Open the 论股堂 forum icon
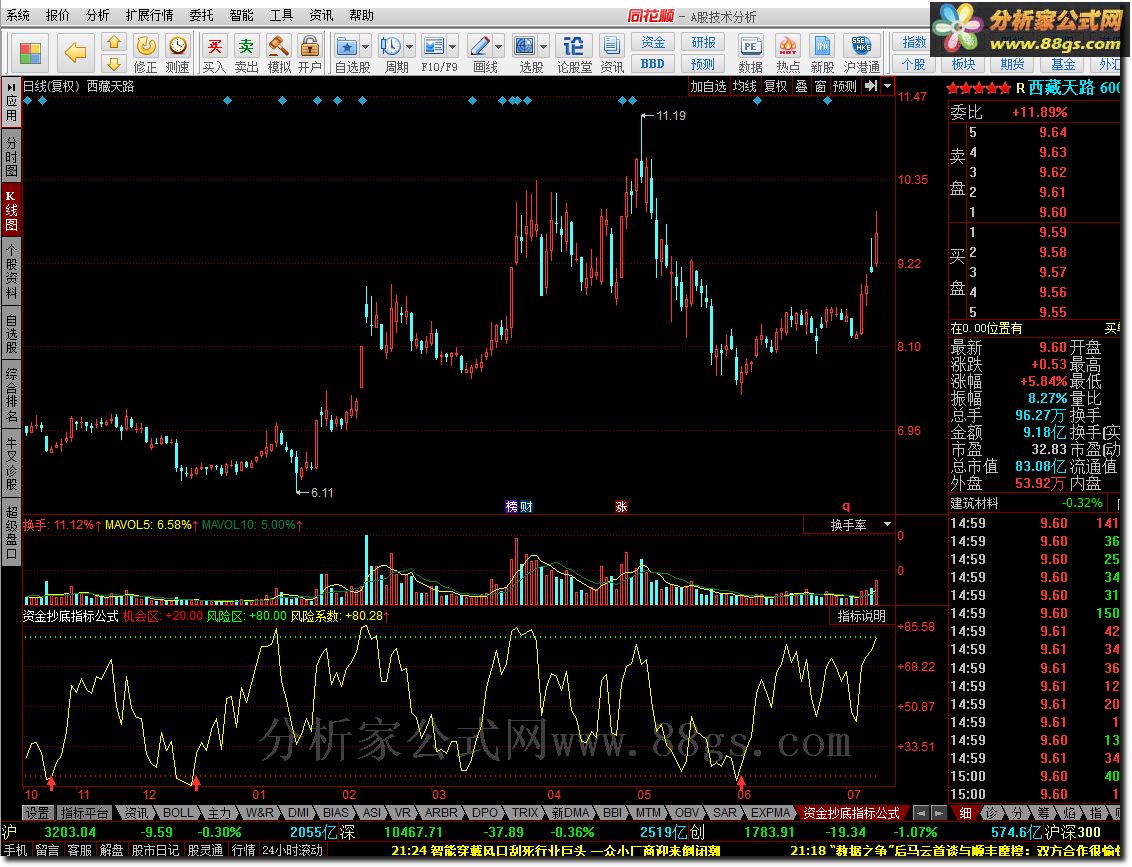 (x=574, y=53)
